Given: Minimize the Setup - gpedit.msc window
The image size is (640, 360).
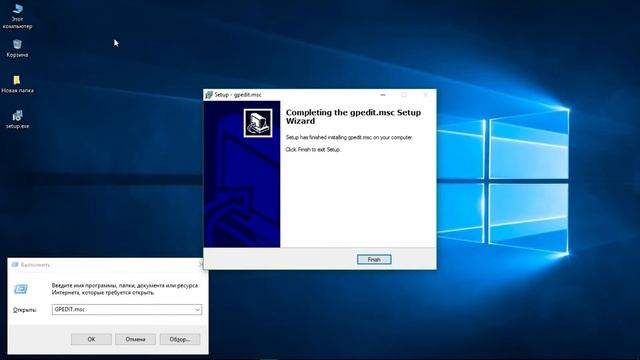Looking at the screenshot, I should [383, 95].
